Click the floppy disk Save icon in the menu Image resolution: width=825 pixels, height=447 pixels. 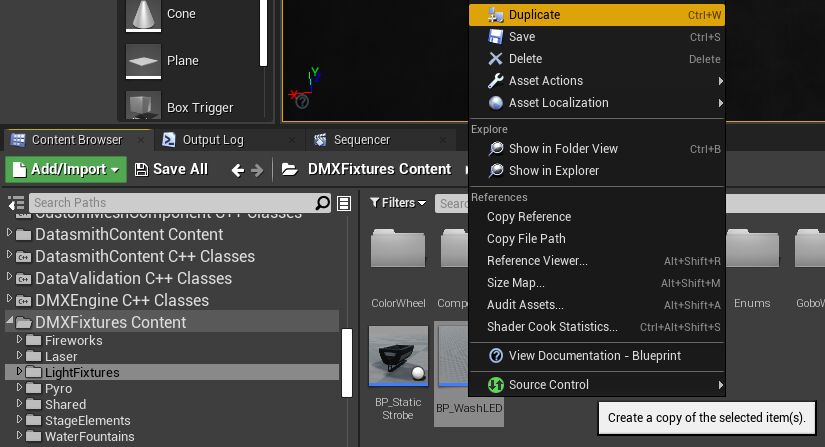point(496,37)
